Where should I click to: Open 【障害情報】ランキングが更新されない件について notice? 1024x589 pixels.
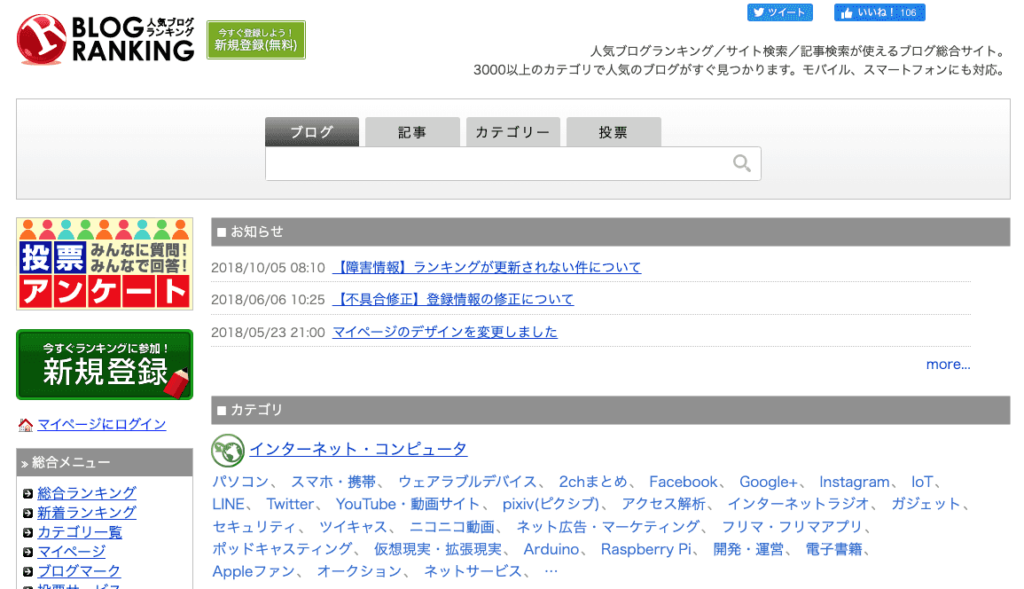tap(487, 268)
